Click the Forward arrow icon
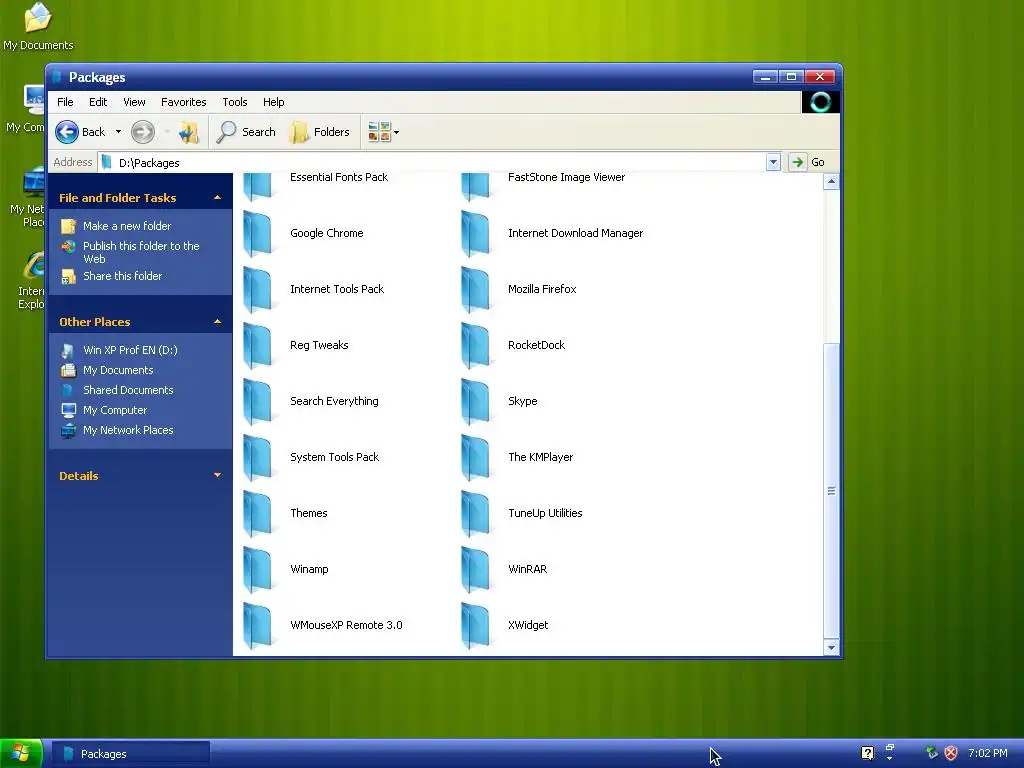Screen dimensions: 1024x768 coord(142,132)
